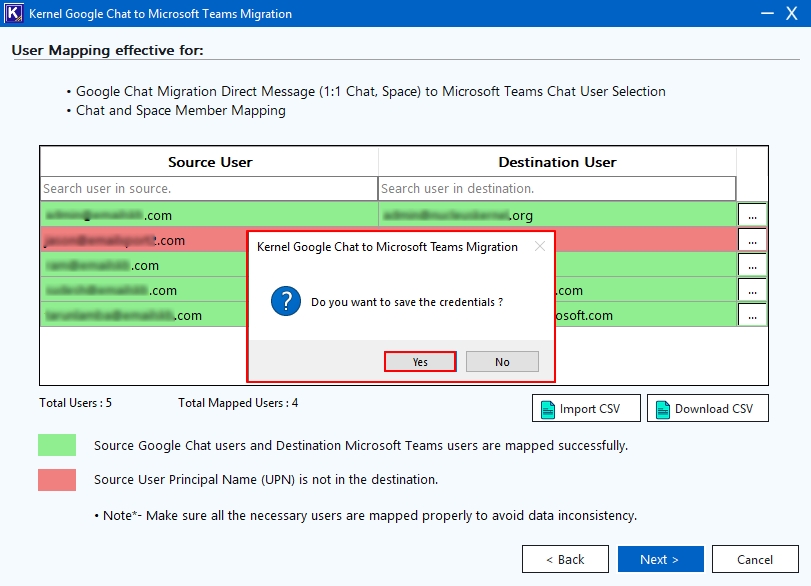Screen dimensions: 811x586
Task: Select the destination user ending .org
Action: coord(557,215)
